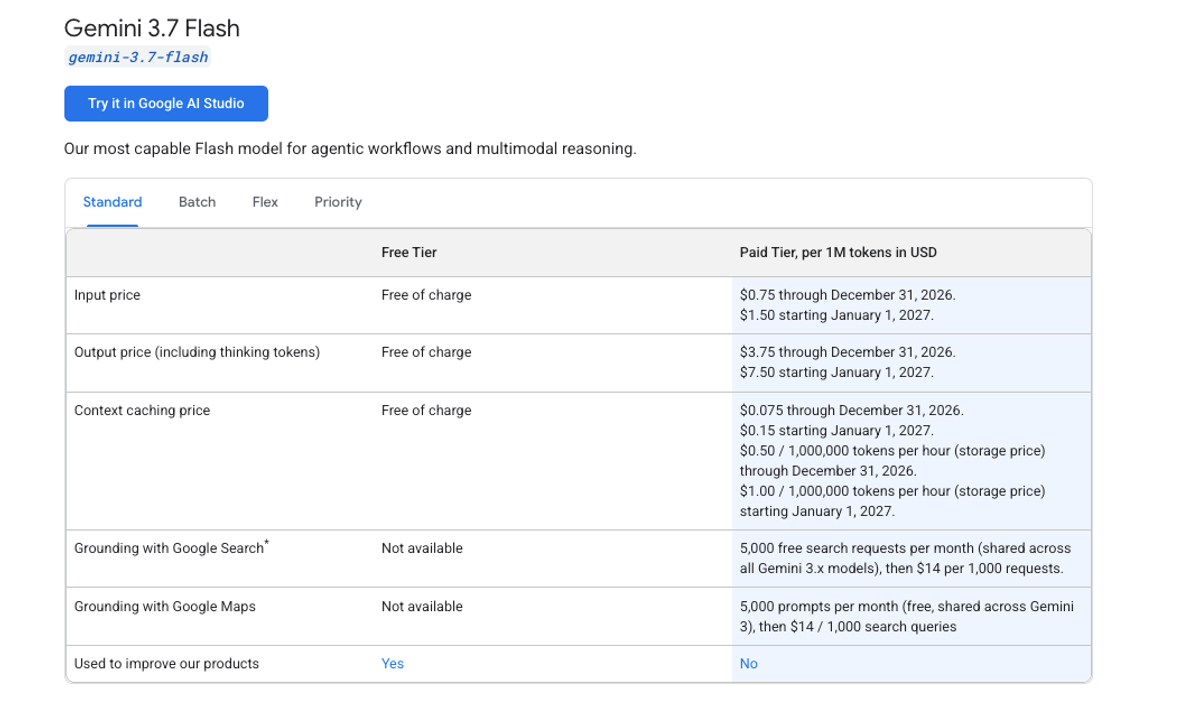
Task: Click the Input price row label
Action: (107, 295)
